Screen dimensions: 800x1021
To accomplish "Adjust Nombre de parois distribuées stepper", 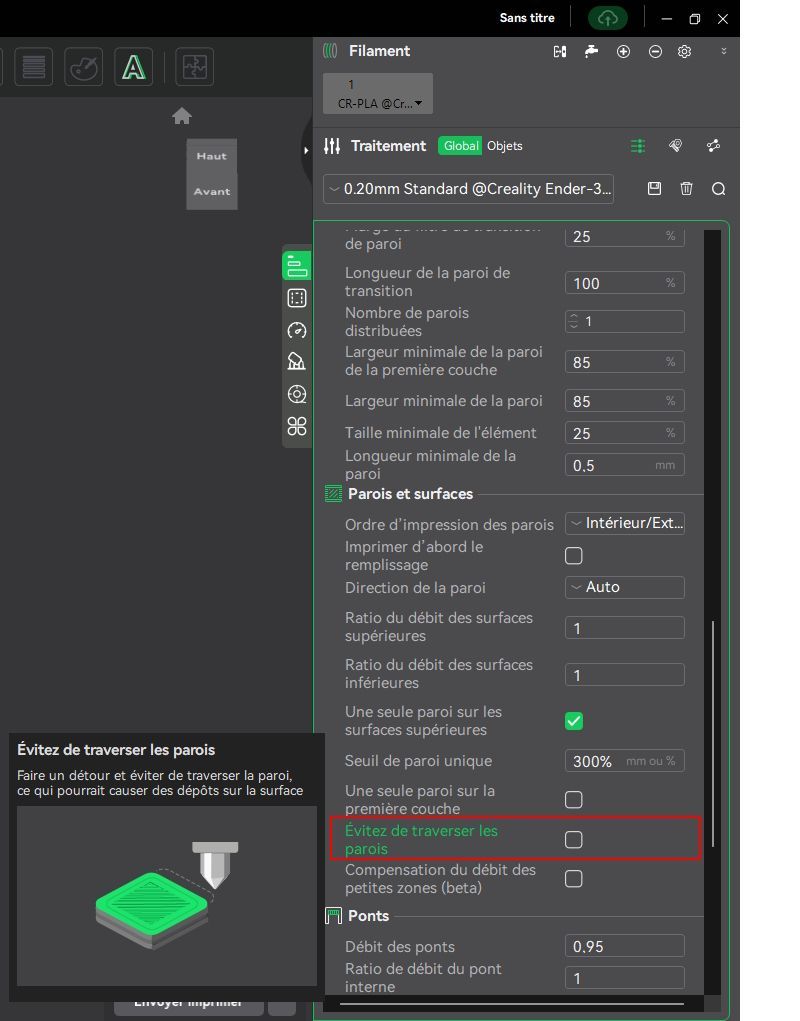I will coord(573,321).
